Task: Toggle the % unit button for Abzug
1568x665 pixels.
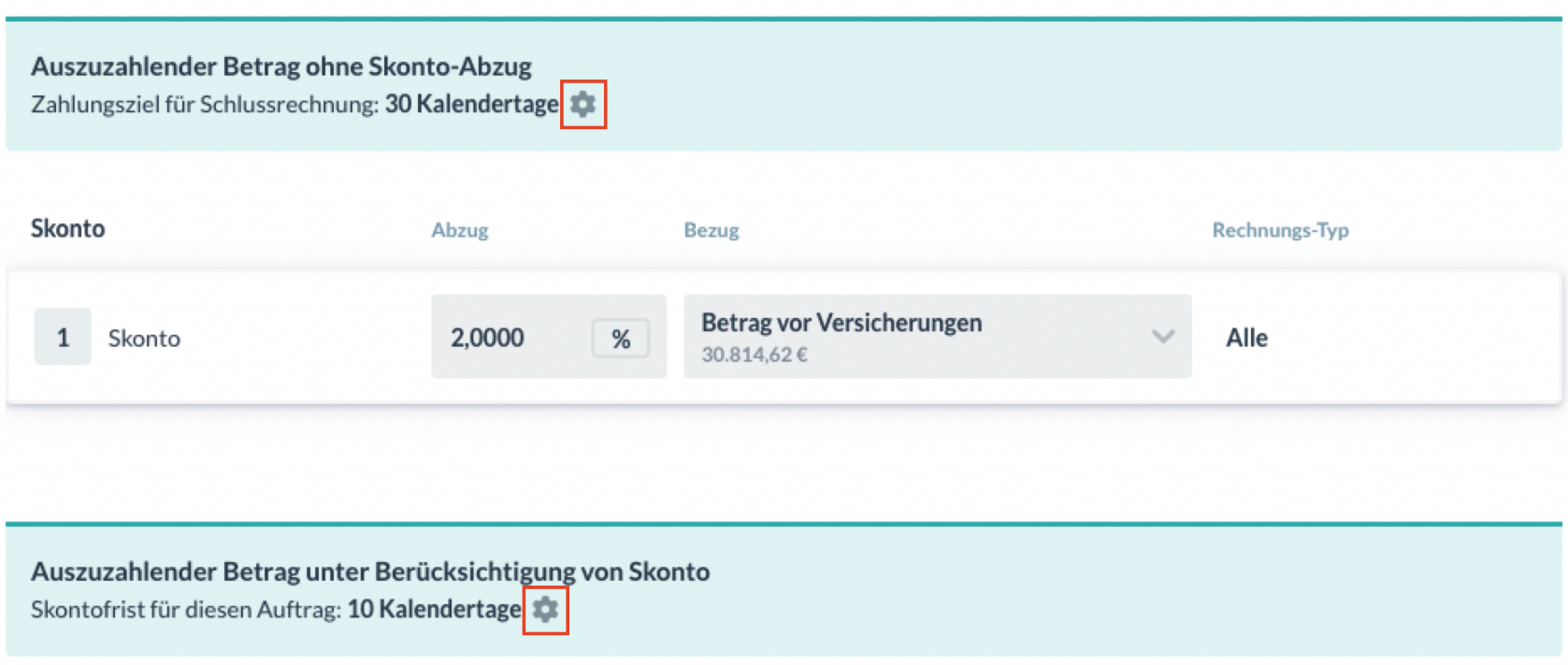Action: click(620, 339)
